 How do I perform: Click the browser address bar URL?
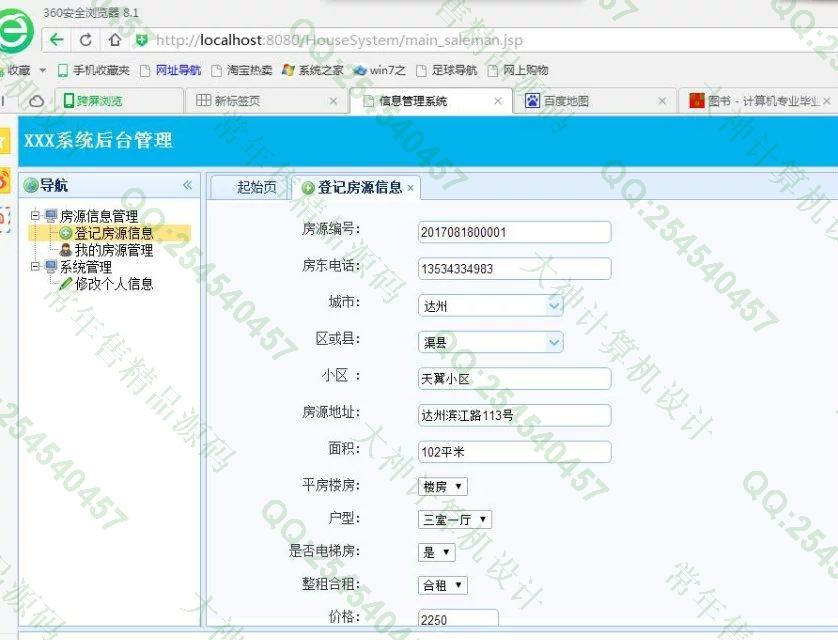(x=339, y=40)
